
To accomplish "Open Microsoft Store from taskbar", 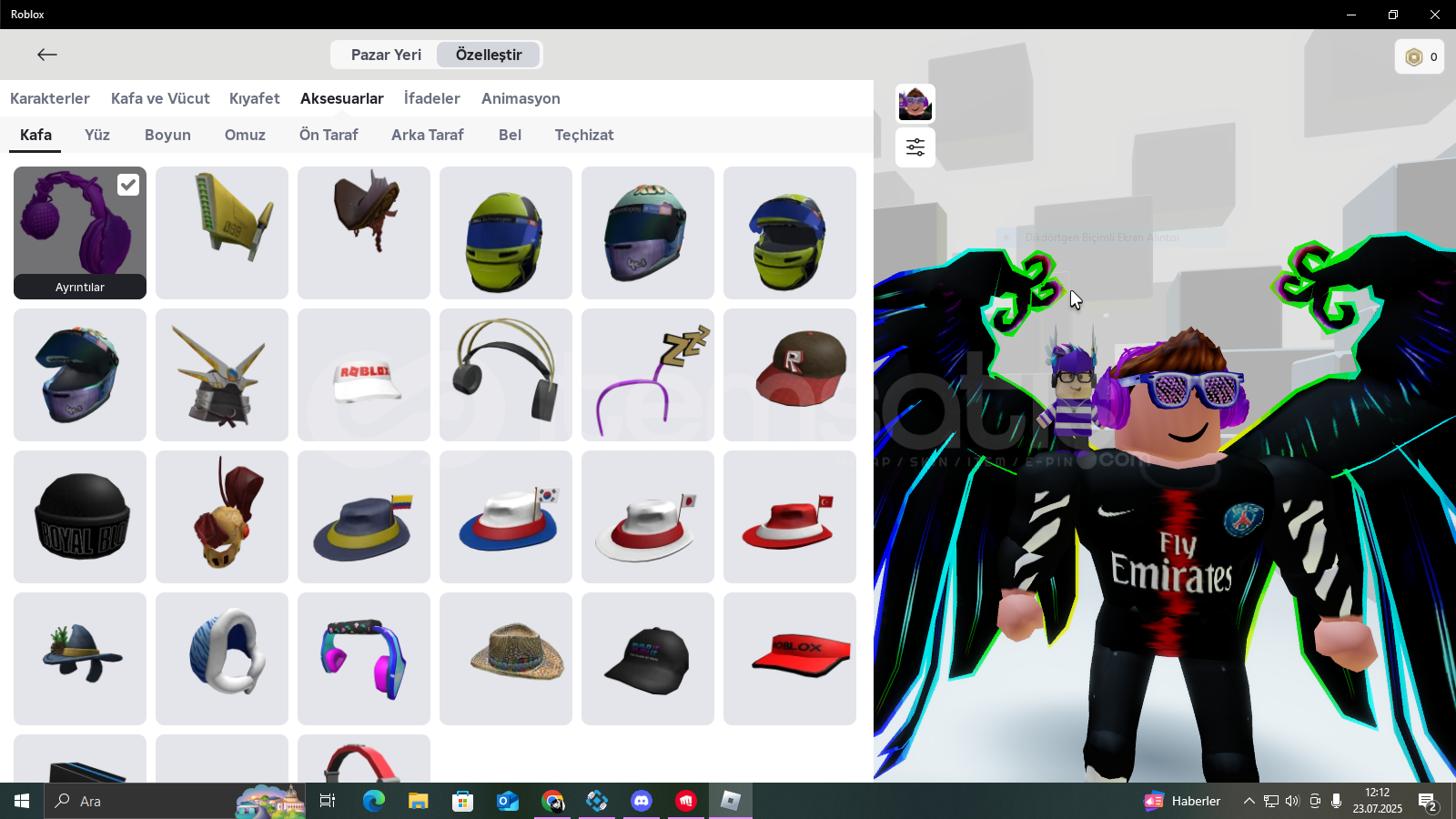I will coord(462,801).
